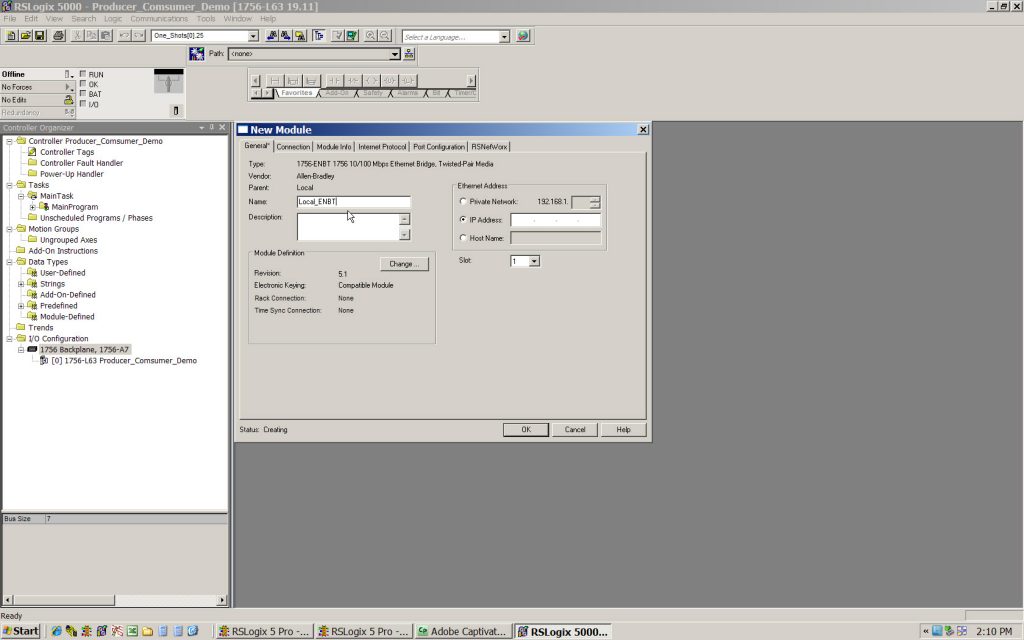Click the IP Address entry field
This screenshot has width=1024, height=640.
[x=555, y=220]
